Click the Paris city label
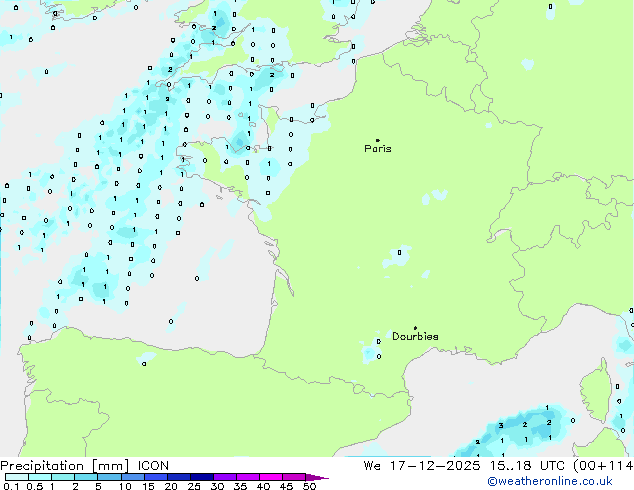This screenshot has height=490, width=634. click(378, 149)
